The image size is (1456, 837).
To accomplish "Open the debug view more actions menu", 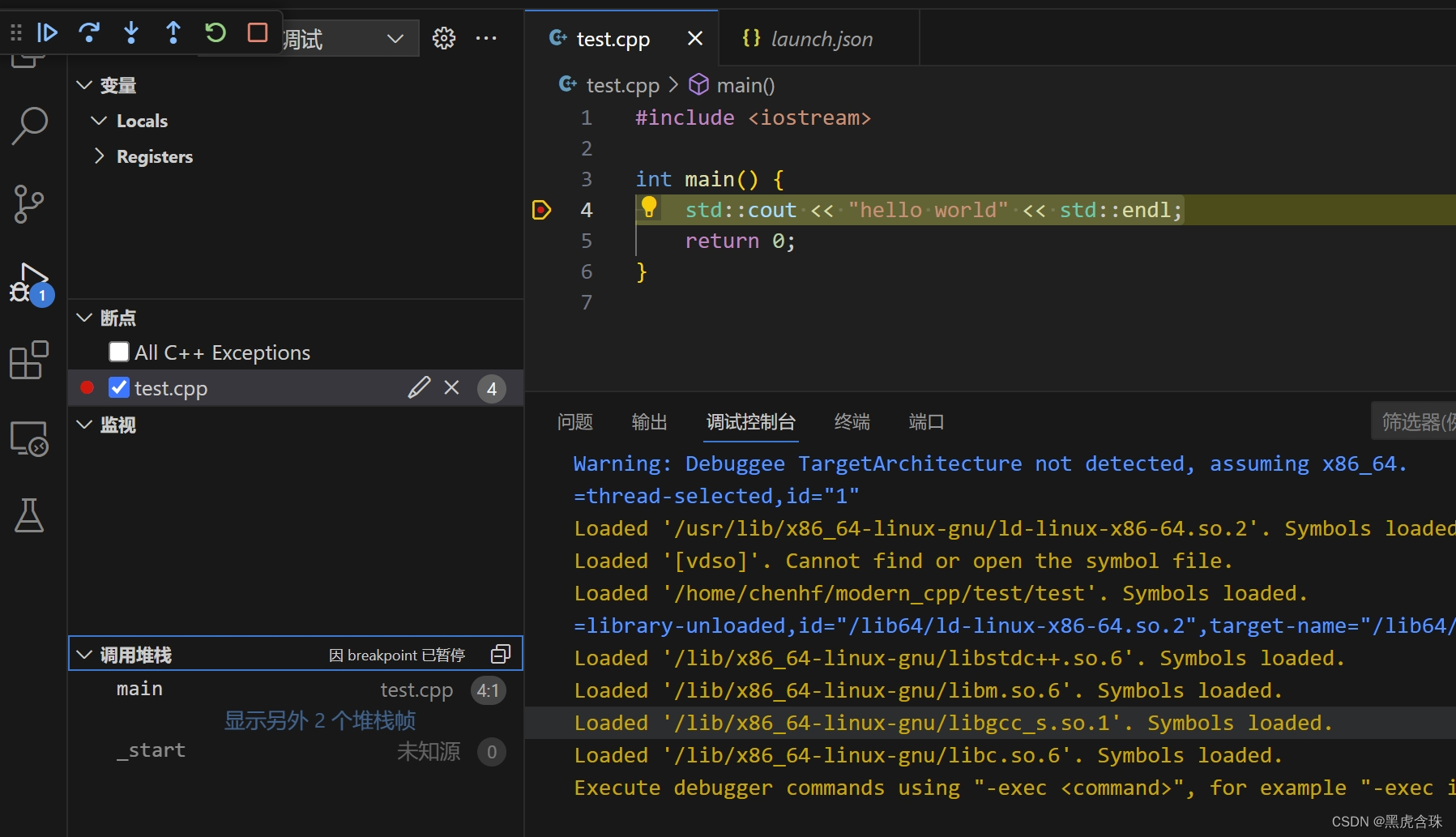I will pyautogui.click(x=486, y=38).
